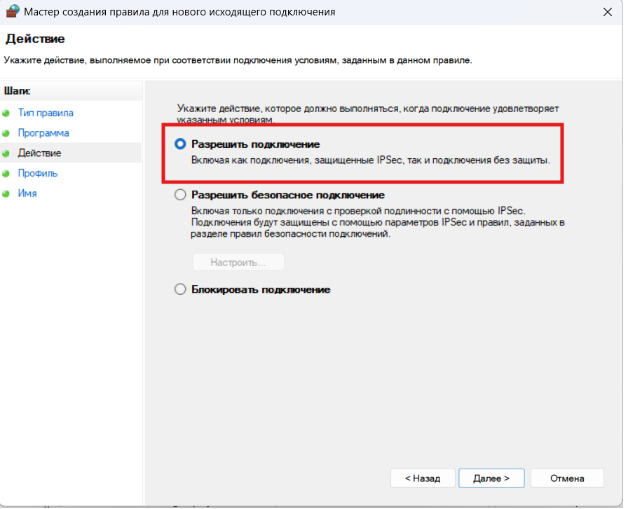
Task: Select Блокировать подключение radio button
Action: click(180, 289)
